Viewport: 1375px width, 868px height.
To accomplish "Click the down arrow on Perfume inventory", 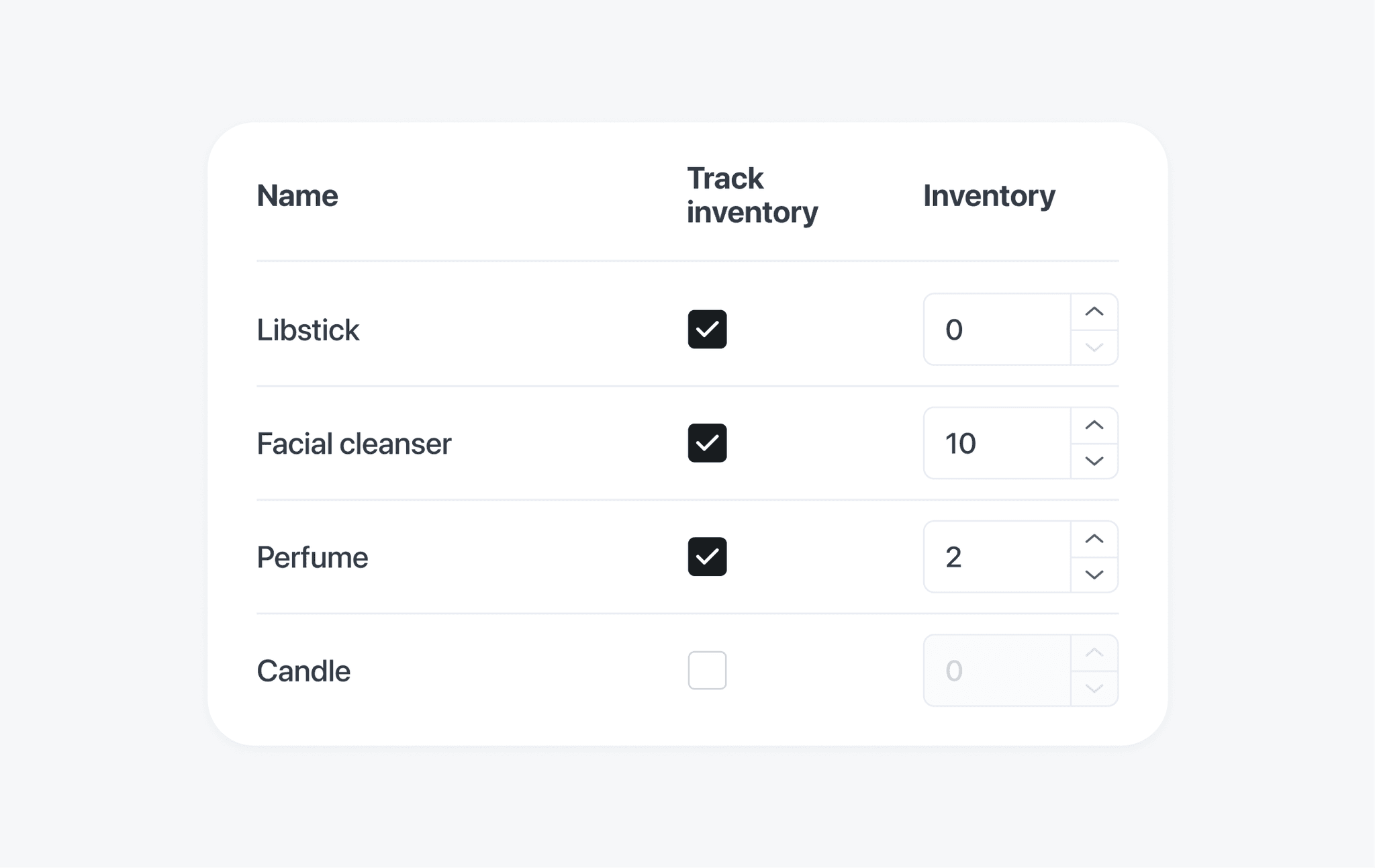I will [x=1094, y=575].
